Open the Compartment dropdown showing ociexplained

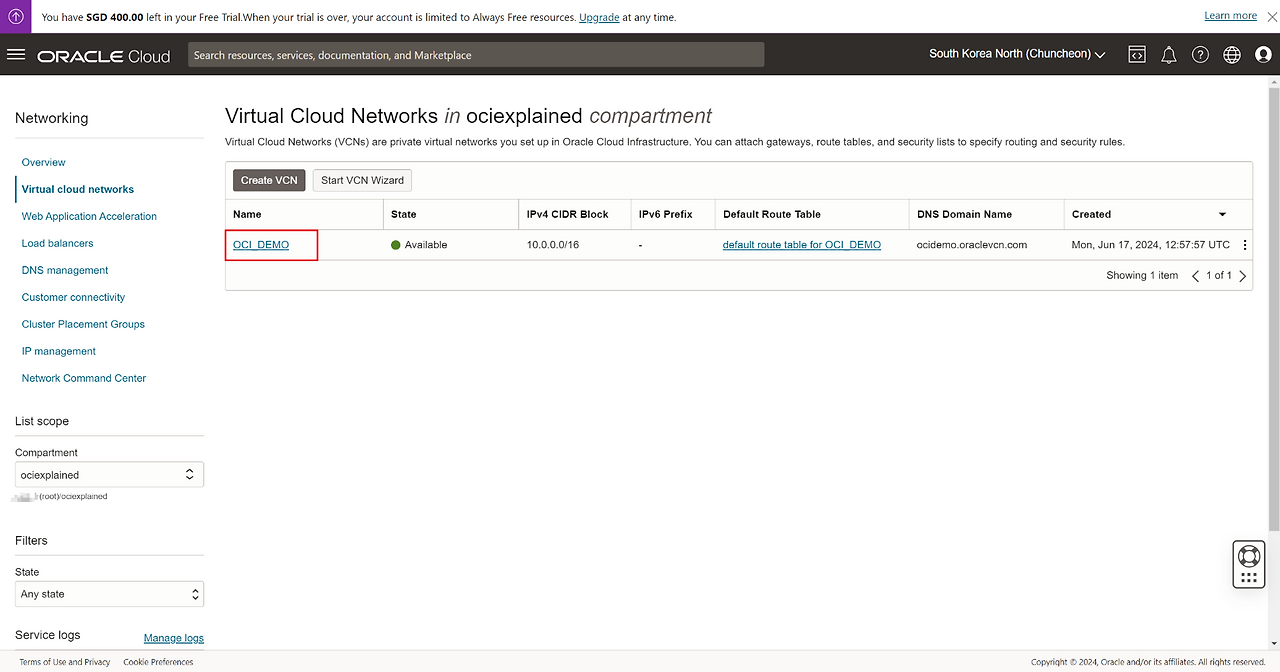coord(109,475)
